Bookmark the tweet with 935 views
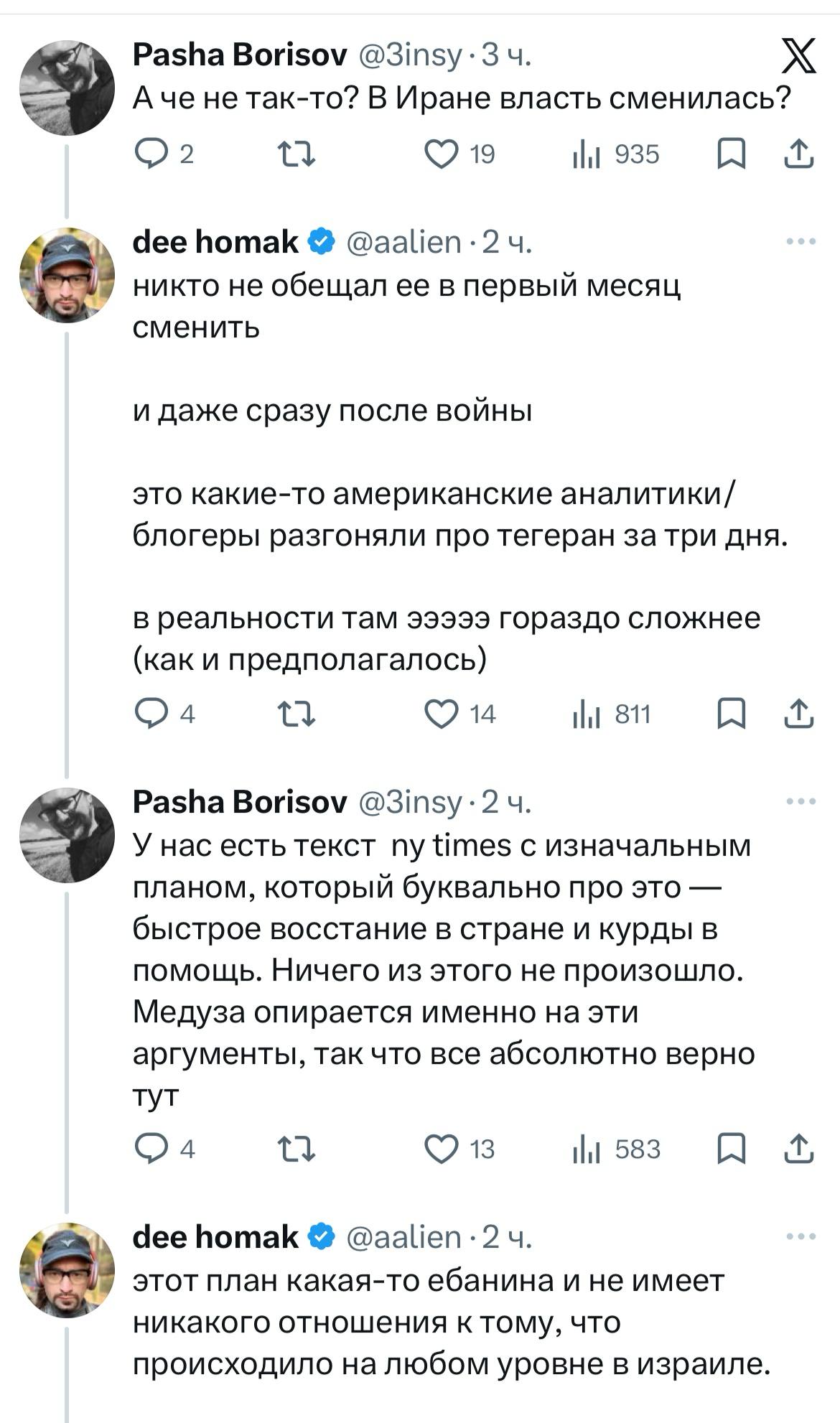840x1423 pixels. tap(732, 154)
